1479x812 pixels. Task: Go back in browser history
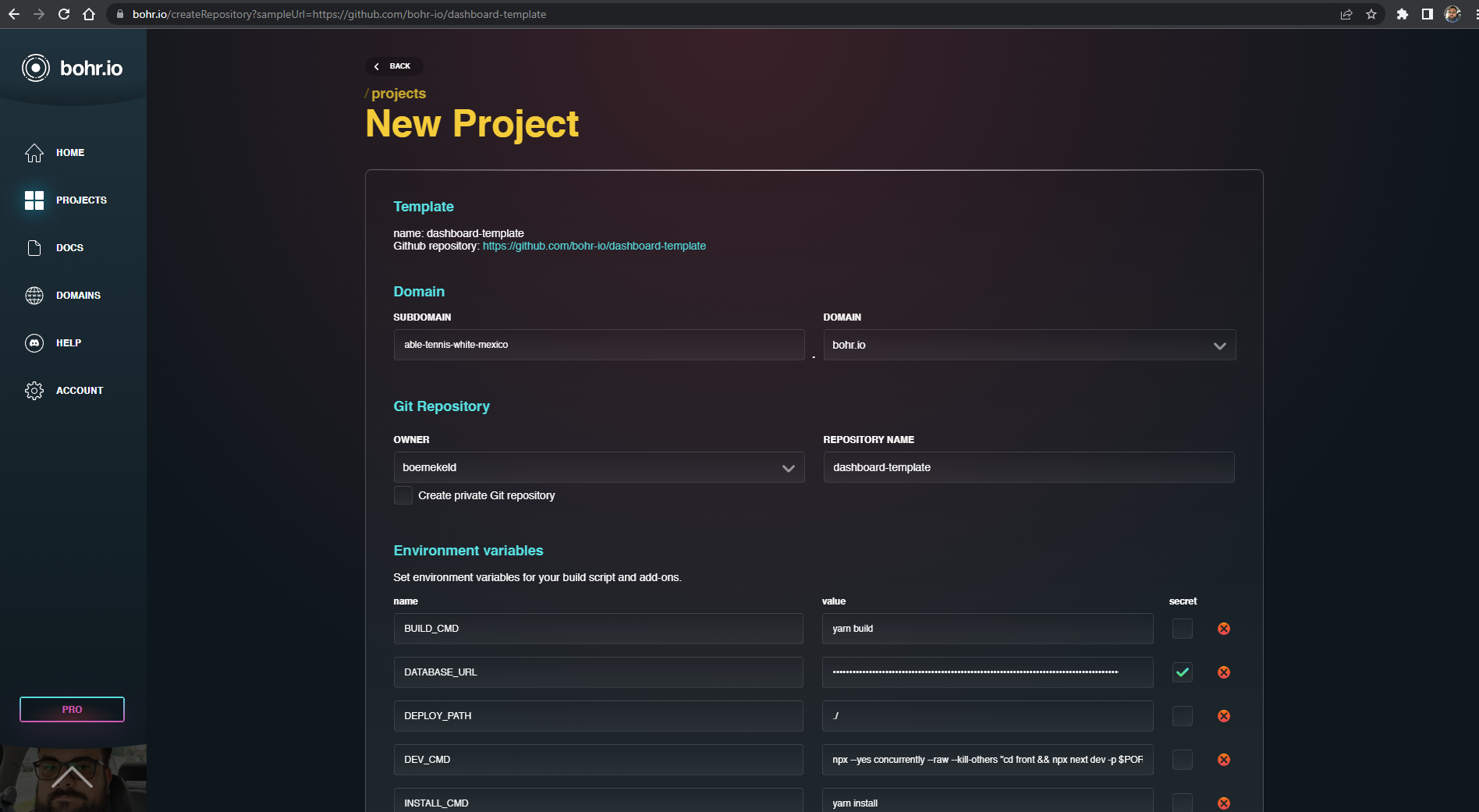[x=14, y=14]
